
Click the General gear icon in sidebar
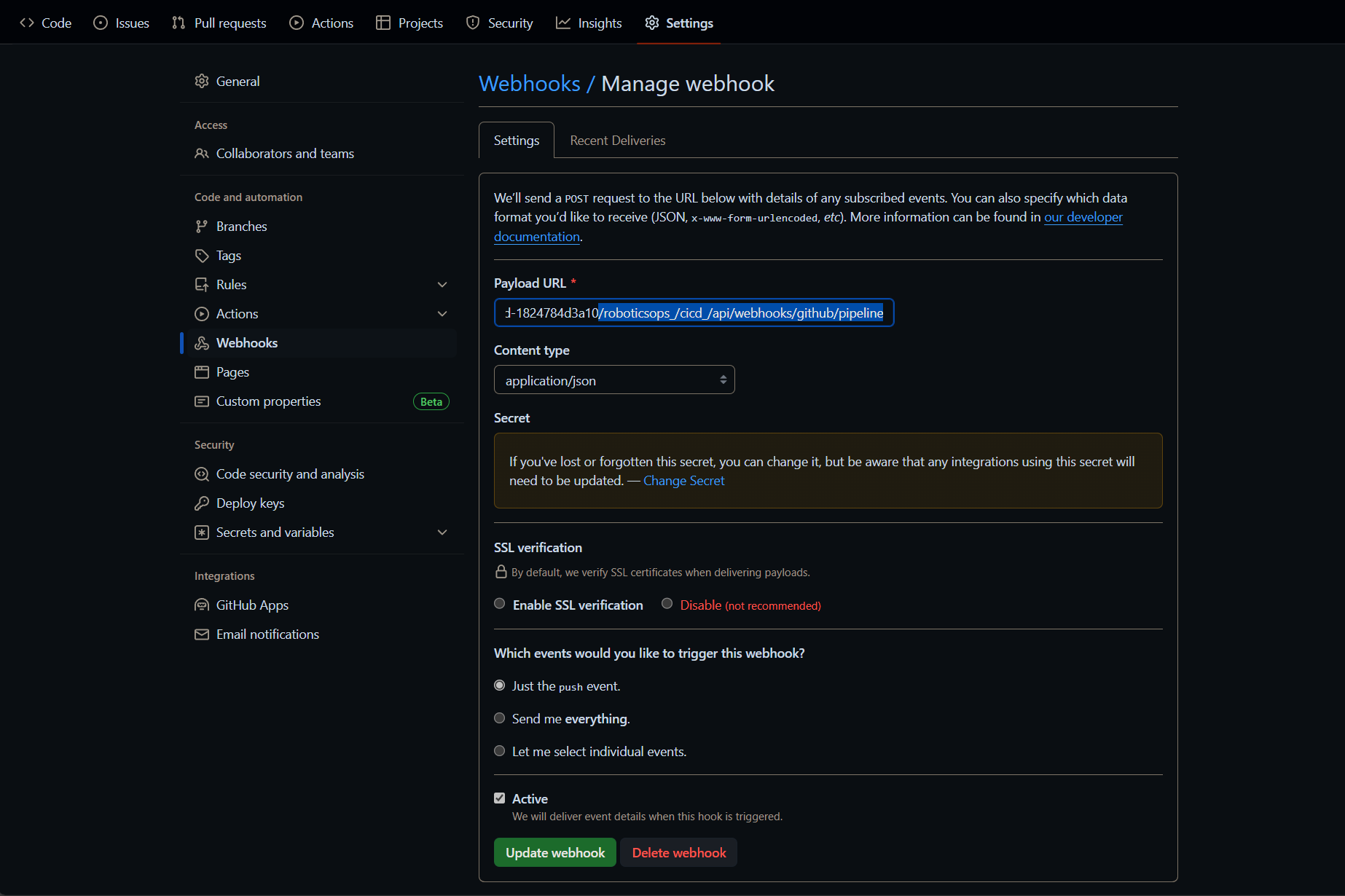[202, 81]
